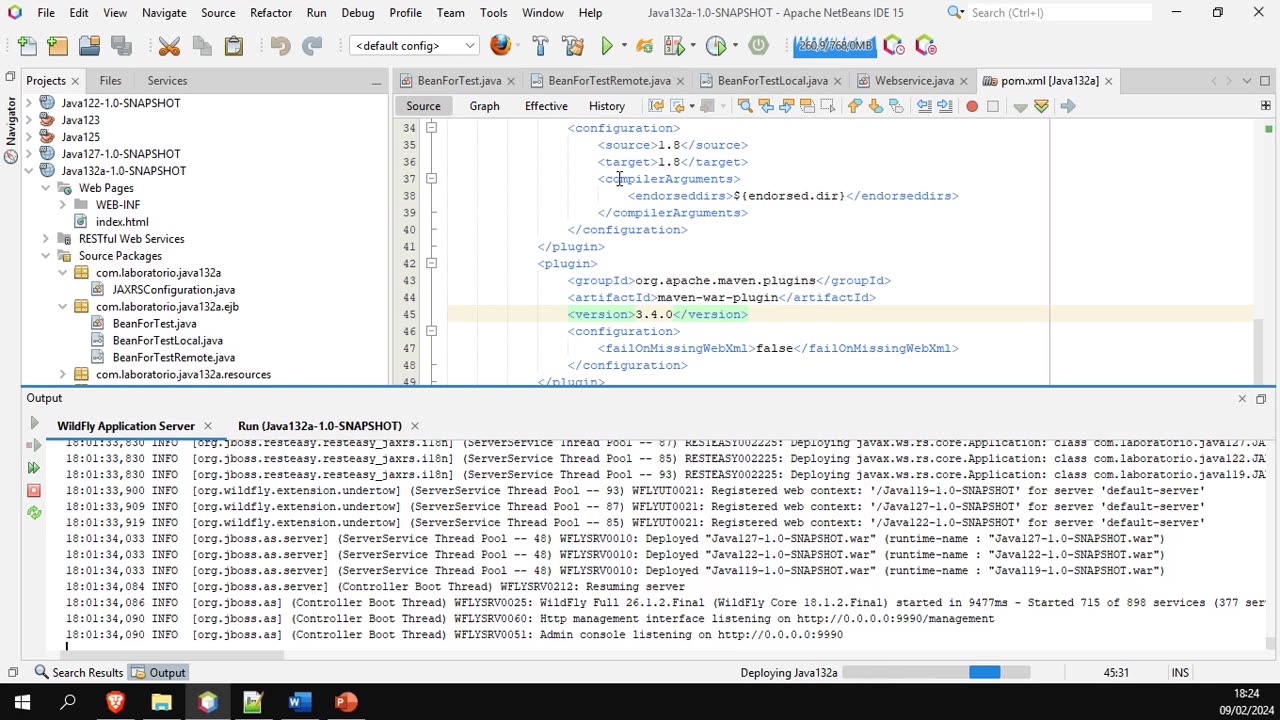Screen dimensions: 1280x720
Task: Select the Source view button
Action: 423,106
